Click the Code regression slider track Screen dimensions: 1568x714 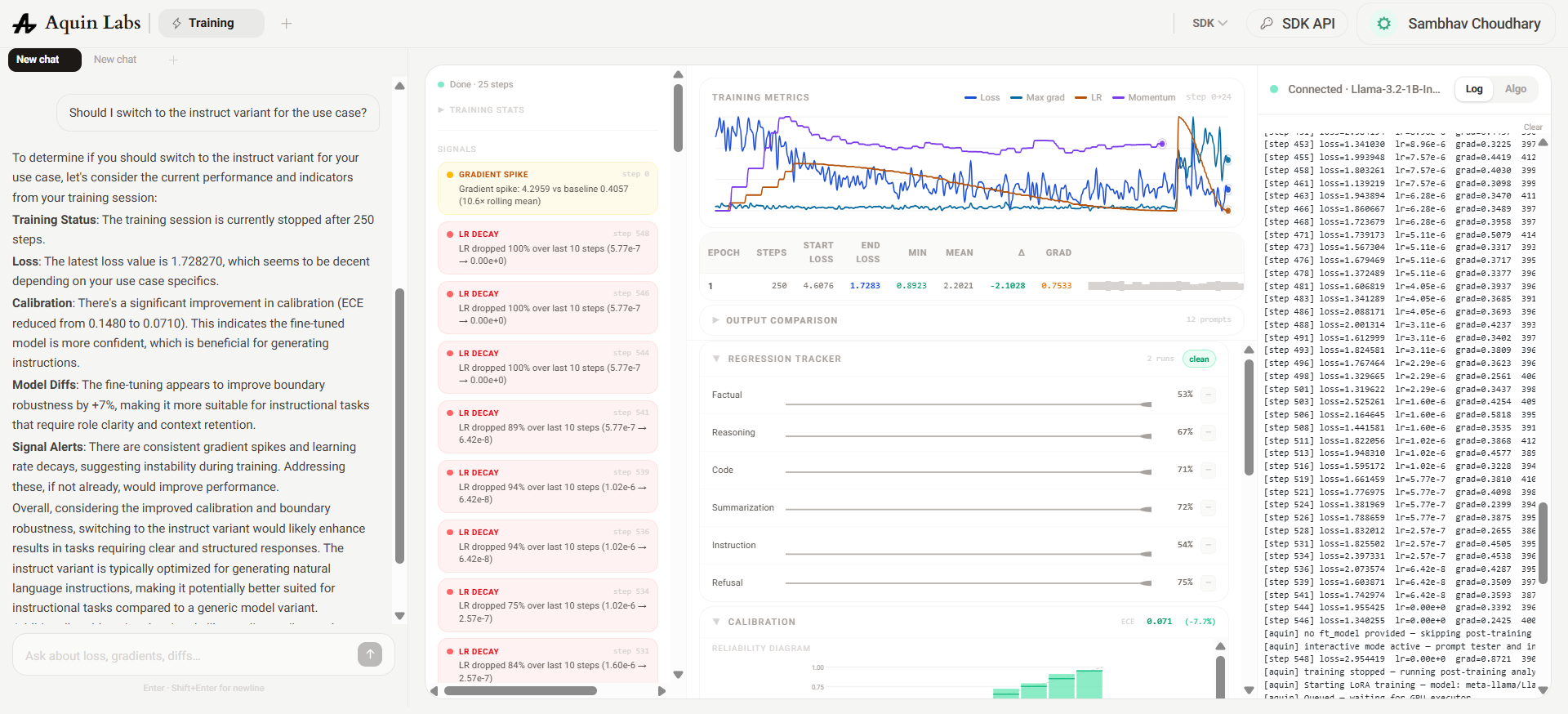point(968,472)
